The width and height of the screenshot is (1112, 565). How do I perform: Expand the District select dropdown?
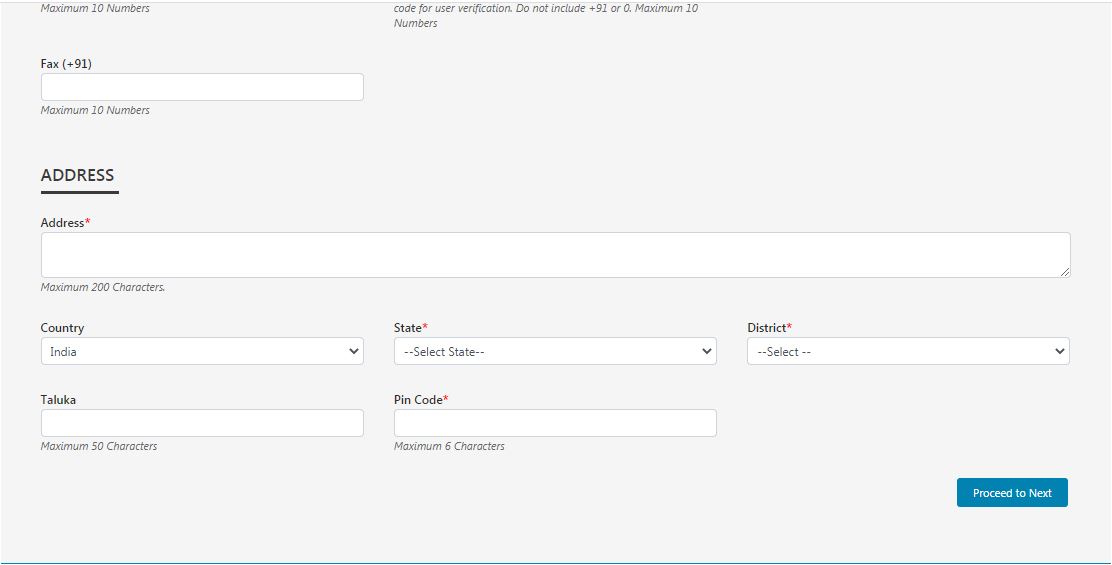click(x=908, y=352)
